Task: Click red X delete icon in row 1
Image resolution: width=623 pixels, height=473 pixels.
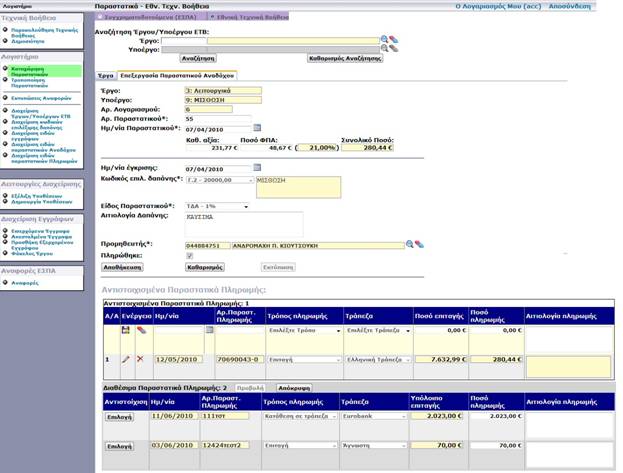Action: tap(141, 358)
